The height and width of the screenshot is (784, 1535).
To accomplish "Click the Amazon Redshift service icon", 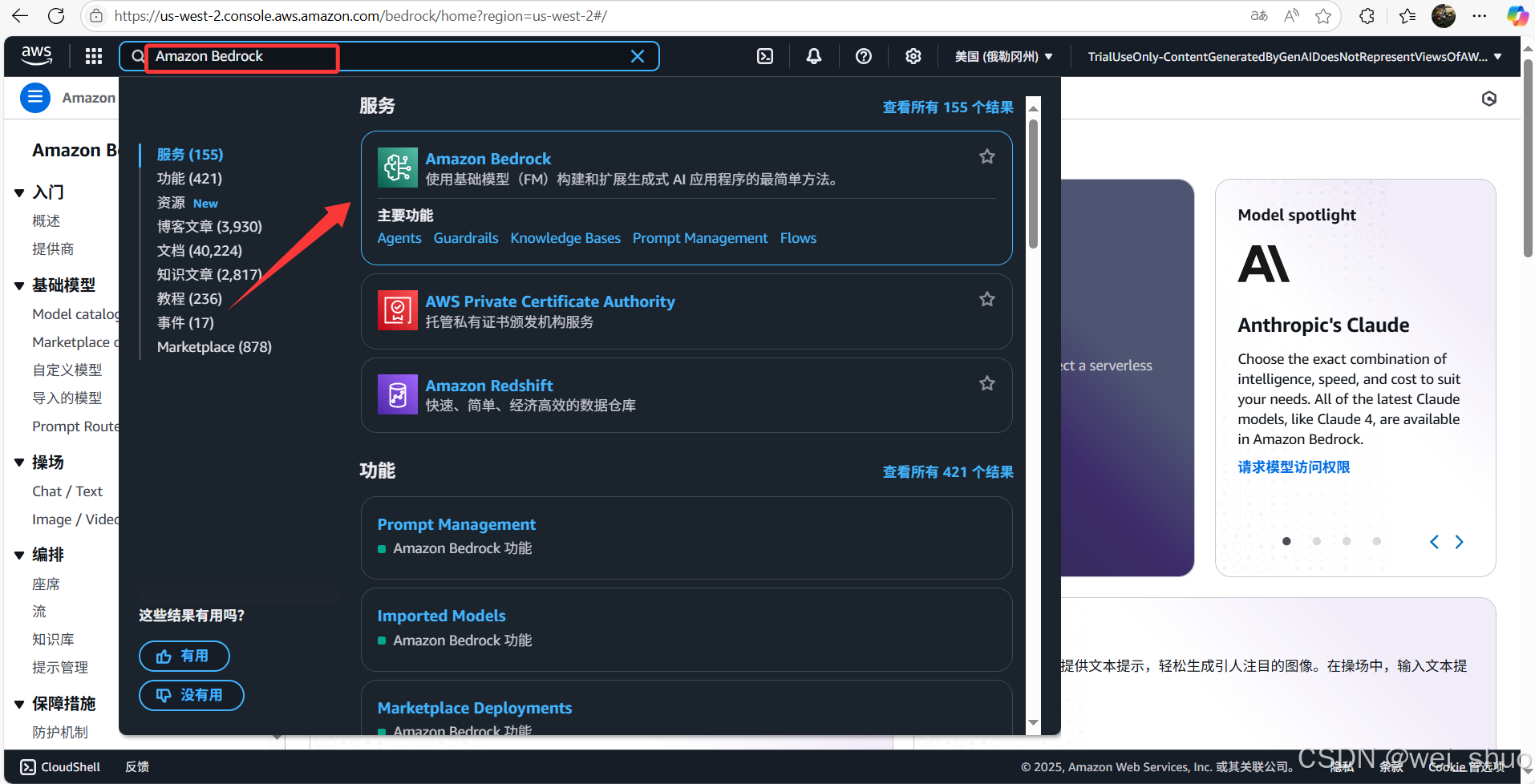I will tap(398, 394).
